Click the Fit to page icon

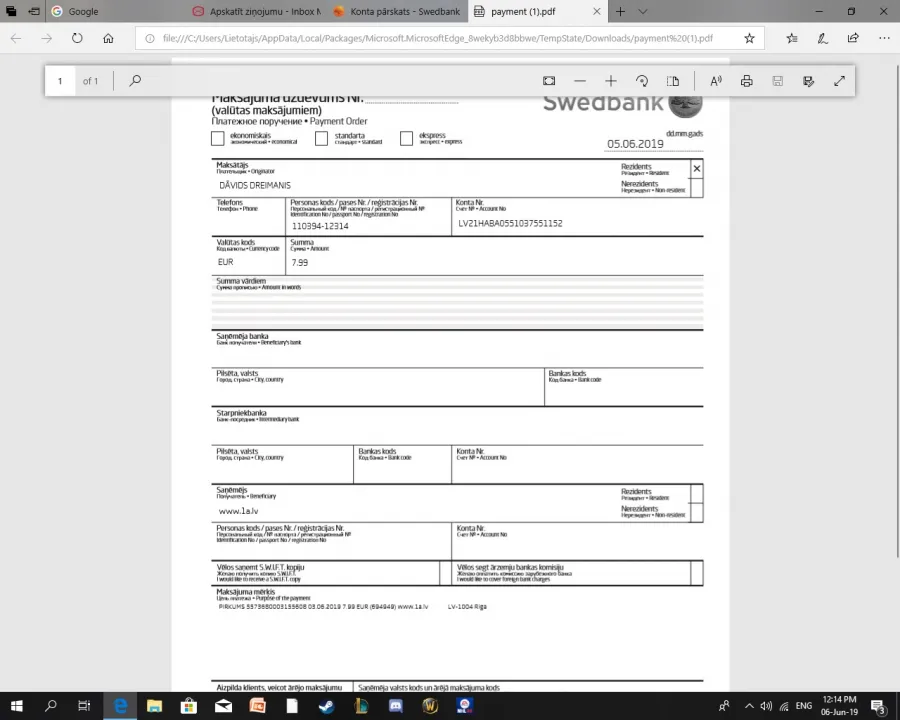coord(549,81)
